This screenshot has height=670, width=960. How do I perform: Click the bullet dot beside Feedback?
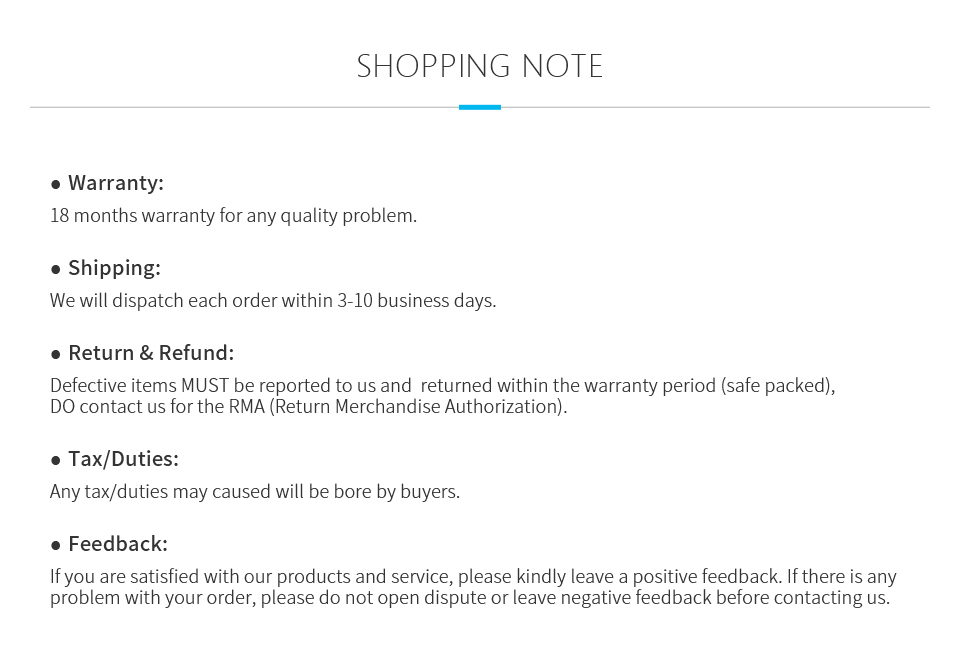[x=56, y=546]
